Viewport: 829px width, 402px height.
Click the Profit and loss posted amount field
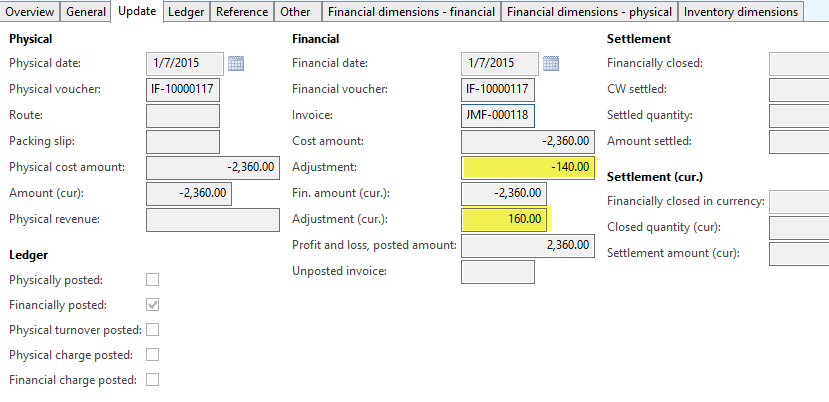(529, 245)
